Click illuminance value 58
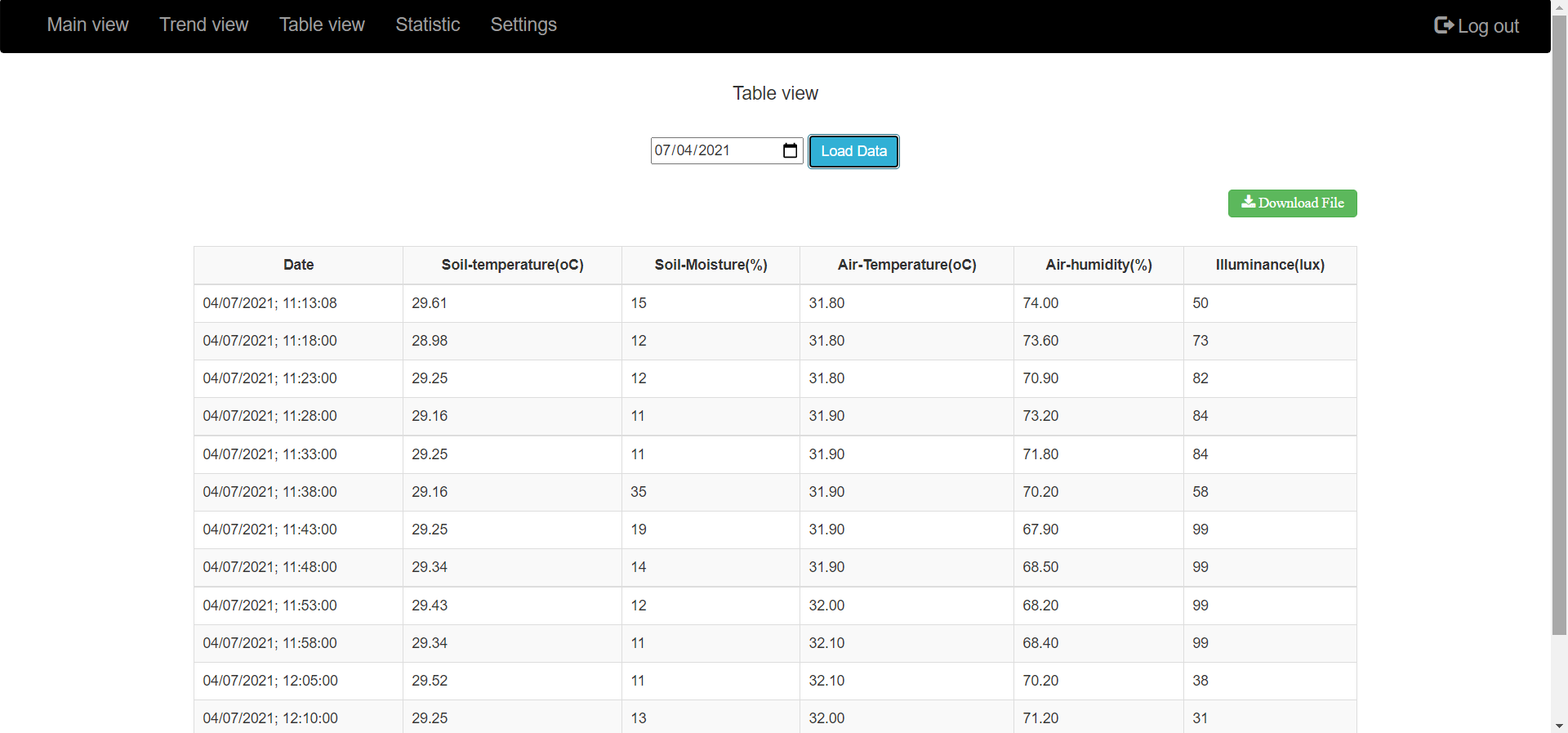This screenshot has height=733, width=1568. [1200, 492]
